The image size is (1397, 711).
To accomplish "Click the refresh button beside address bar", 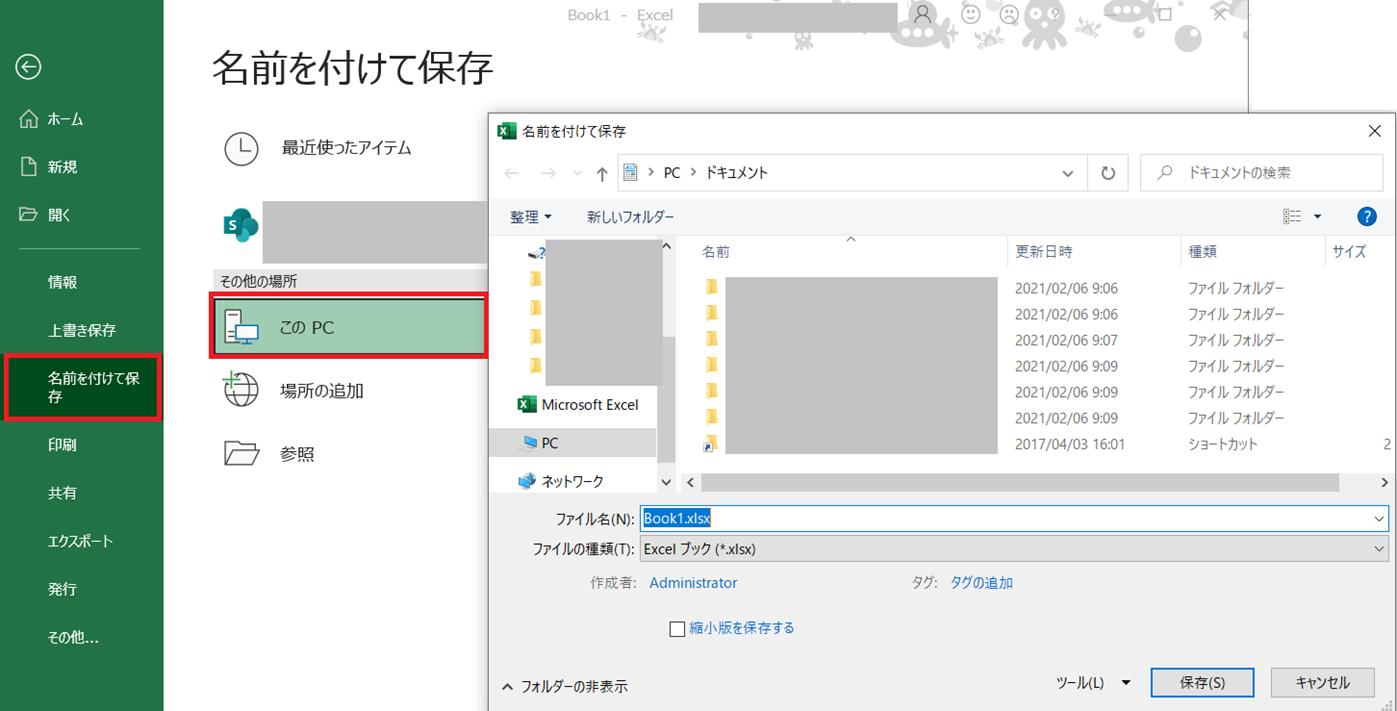I will (x=1107, y=173).
